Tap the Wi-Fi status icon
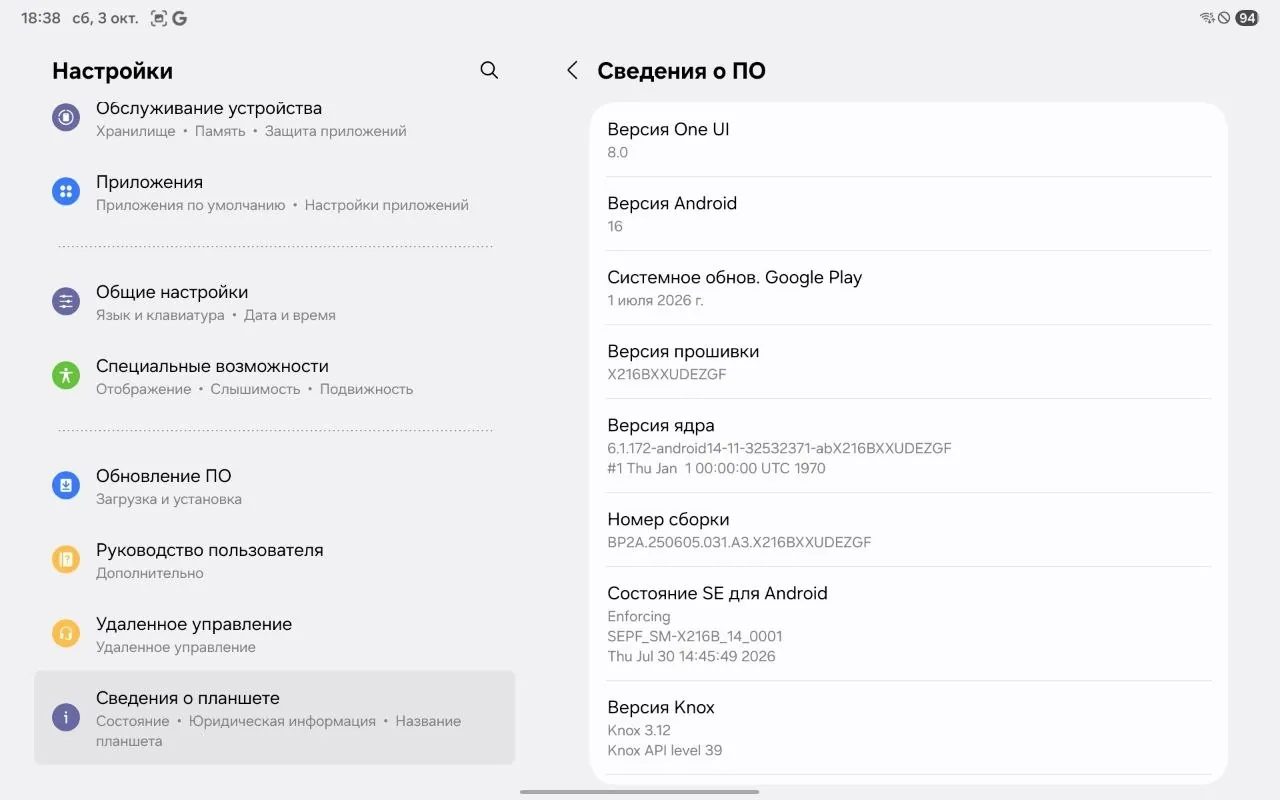This screenshot has width=1280, height=800. (1207, 18)
